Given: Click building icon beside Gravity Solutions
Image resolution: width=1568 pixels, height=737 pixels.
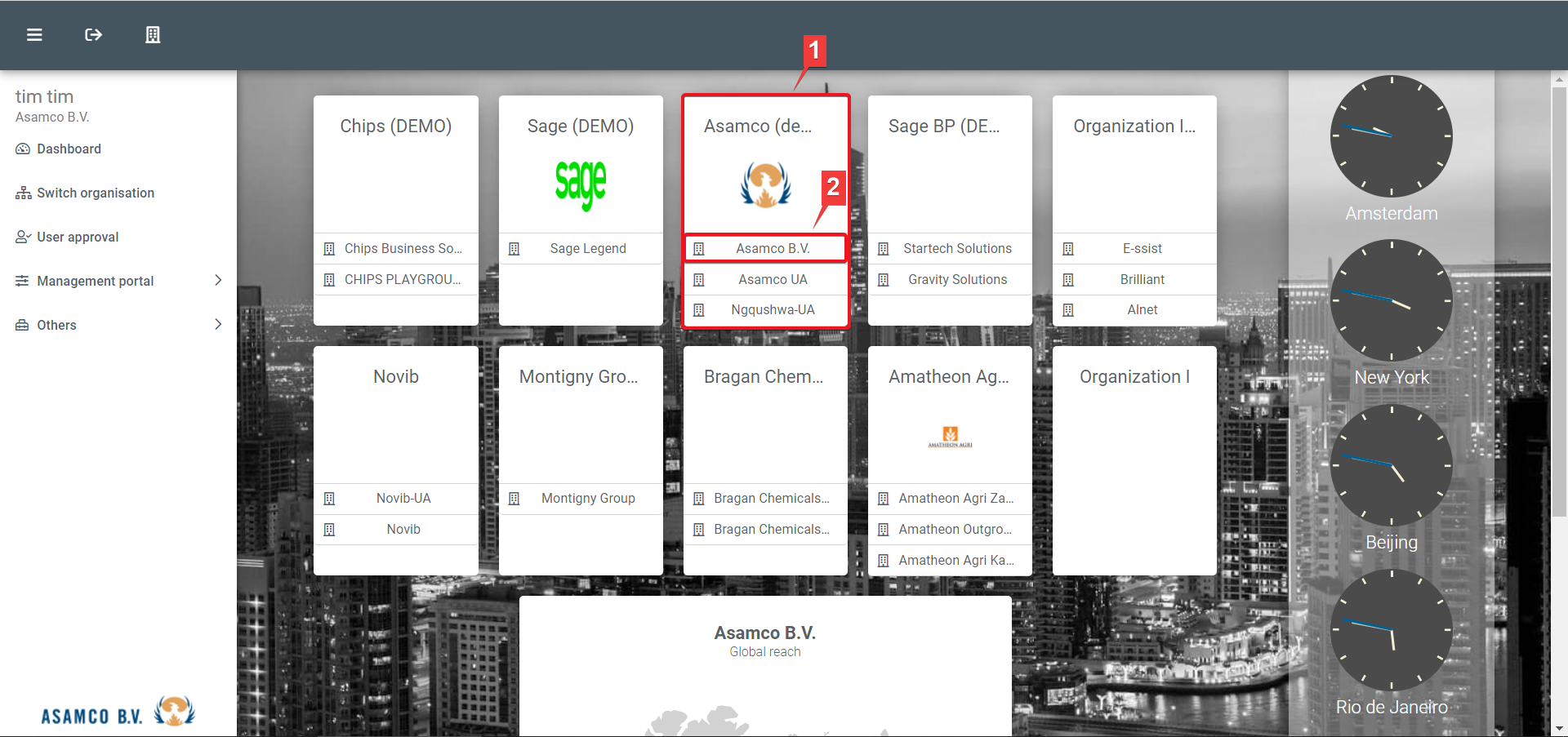Looking at the screenshot, I should (x=883, y=280).
